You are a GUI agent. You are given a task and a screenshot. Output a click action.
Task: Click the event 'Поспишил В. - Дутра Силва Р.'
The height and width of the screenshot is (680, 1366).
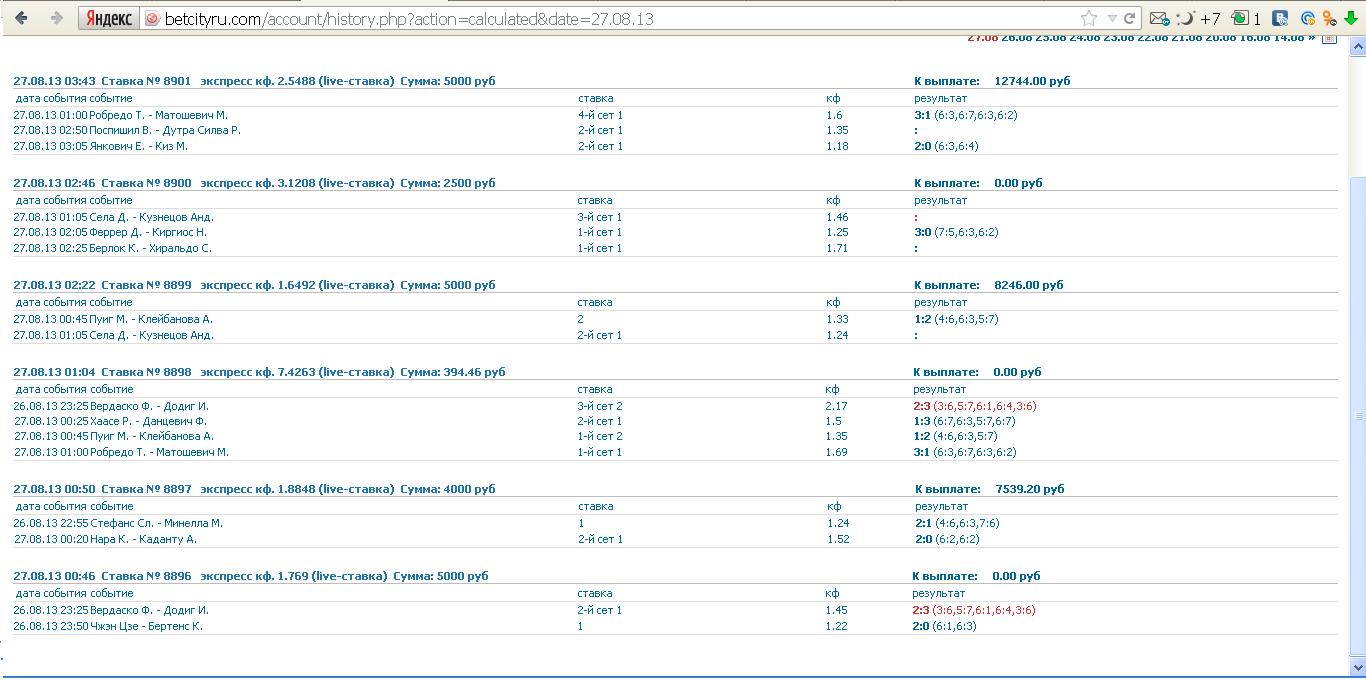coord(165,130)
